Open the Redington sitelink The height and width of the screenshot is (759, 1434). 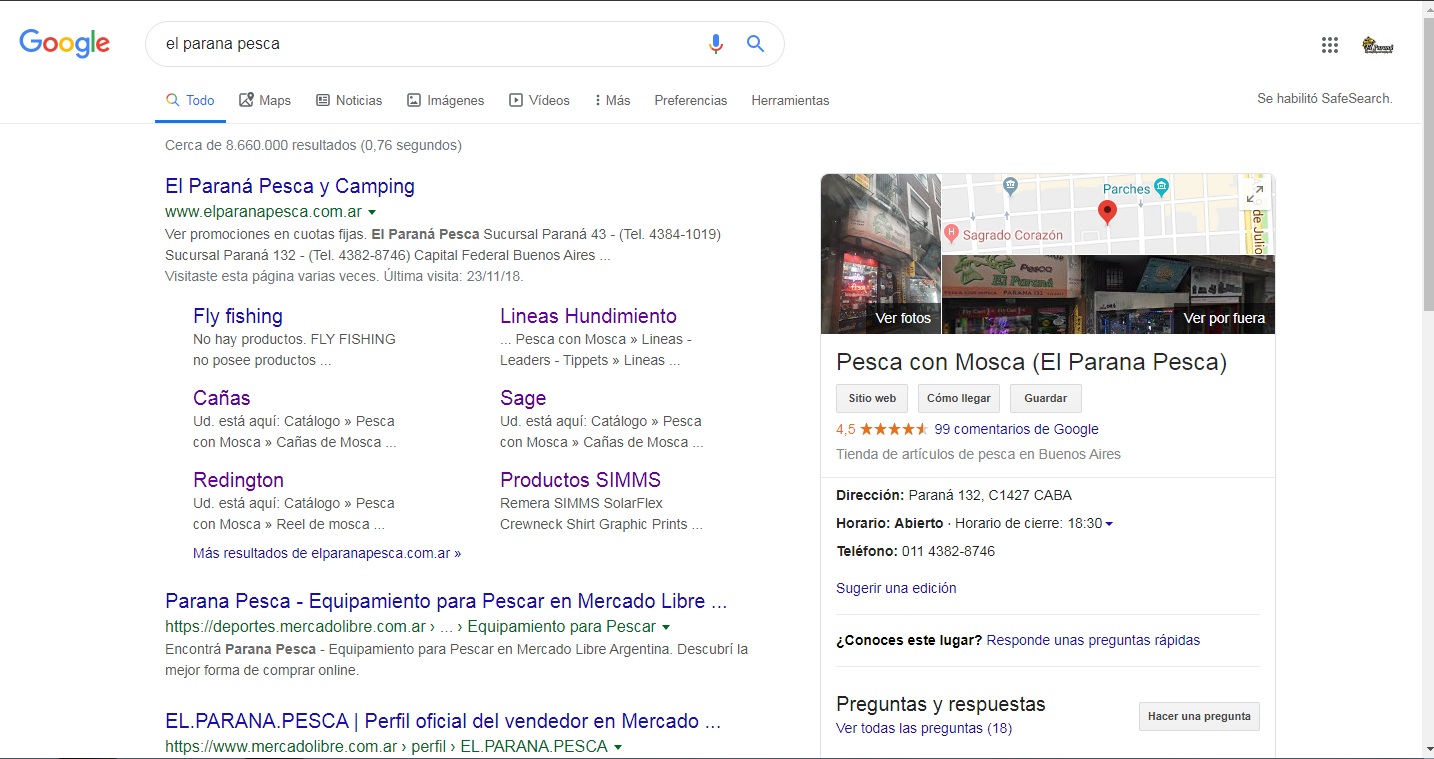(238, 480)
